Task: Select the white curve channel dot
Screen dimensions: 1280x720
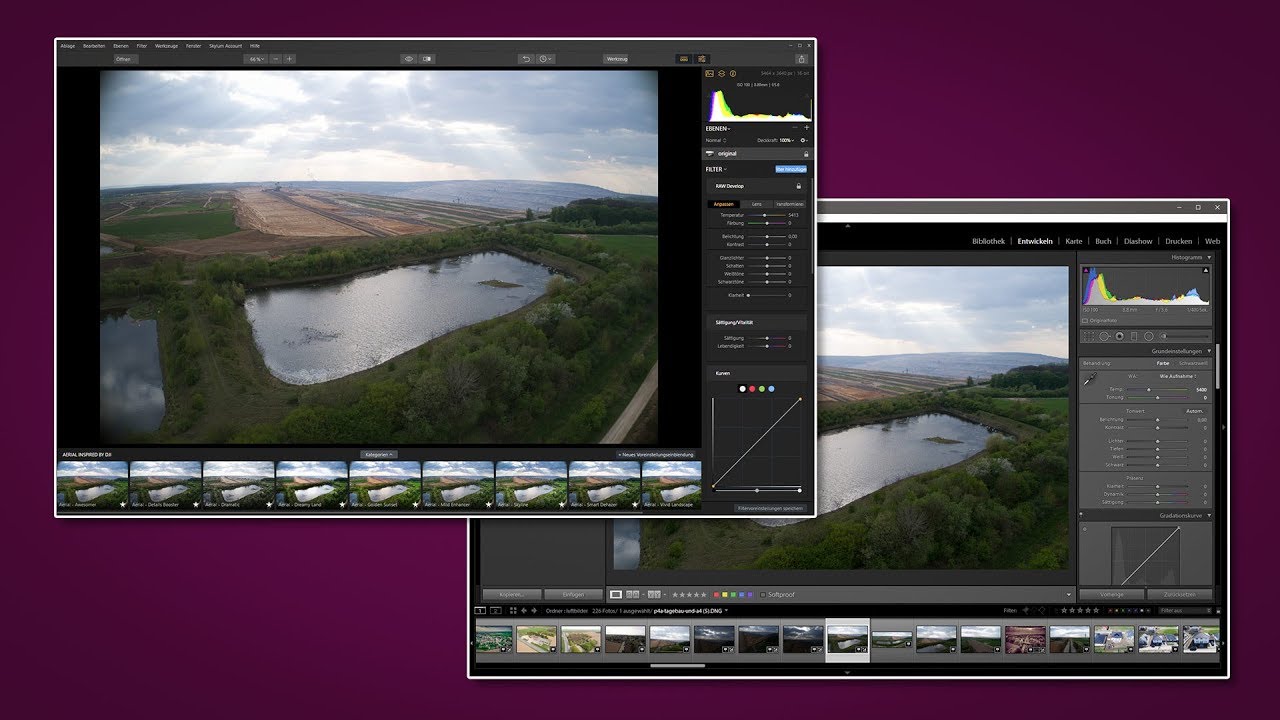Action: [742, 388]
